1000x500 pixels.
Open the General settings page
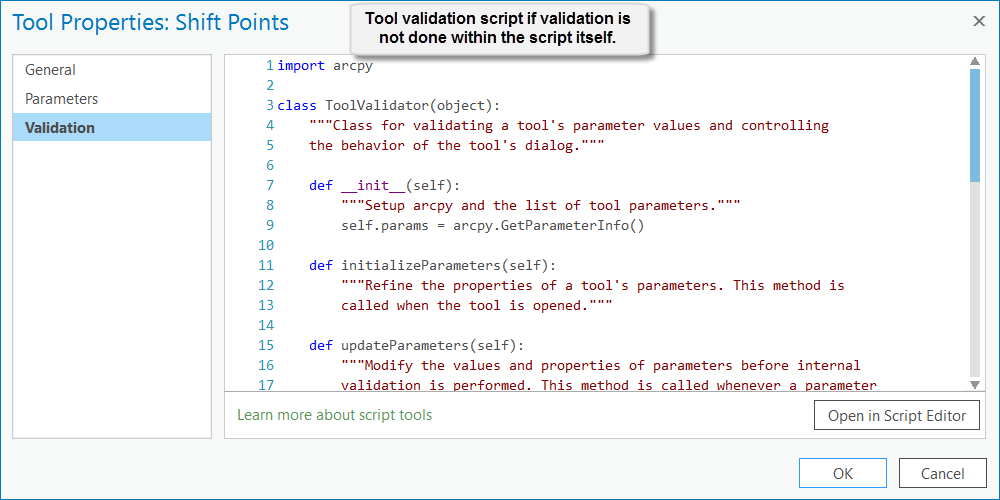pos(112,70)
